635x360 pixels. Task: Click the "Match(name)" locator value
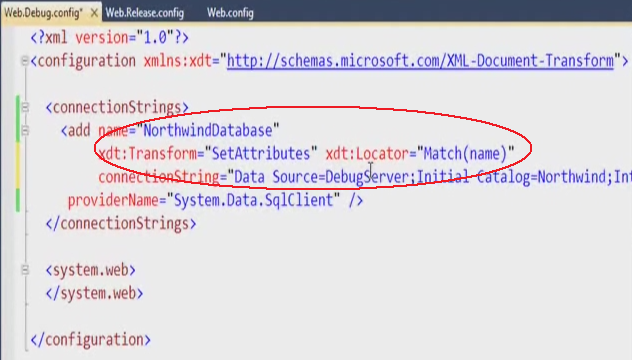(x=466, y=154)
